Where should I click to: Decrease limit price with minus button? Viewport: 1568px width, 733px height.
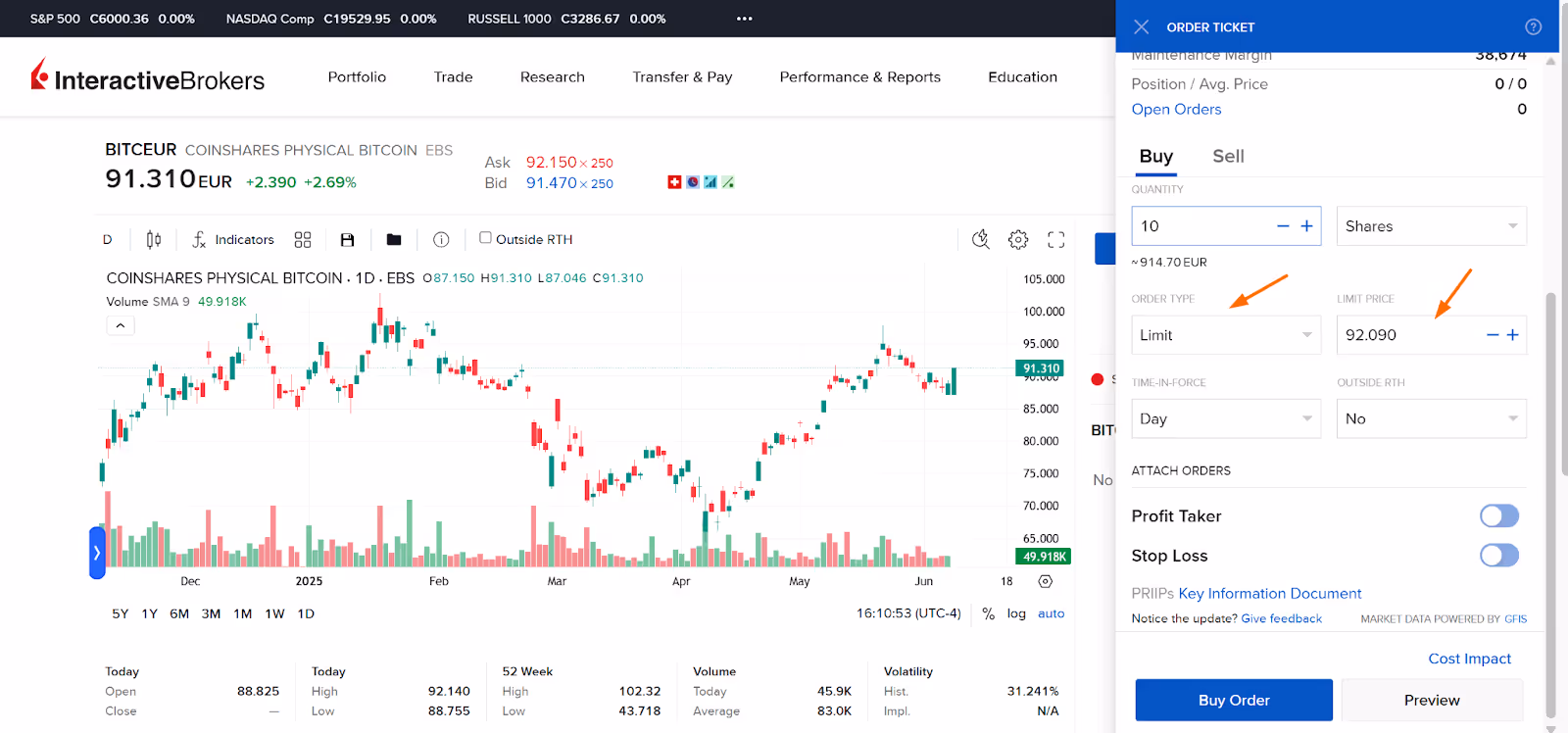[1493, 335]
